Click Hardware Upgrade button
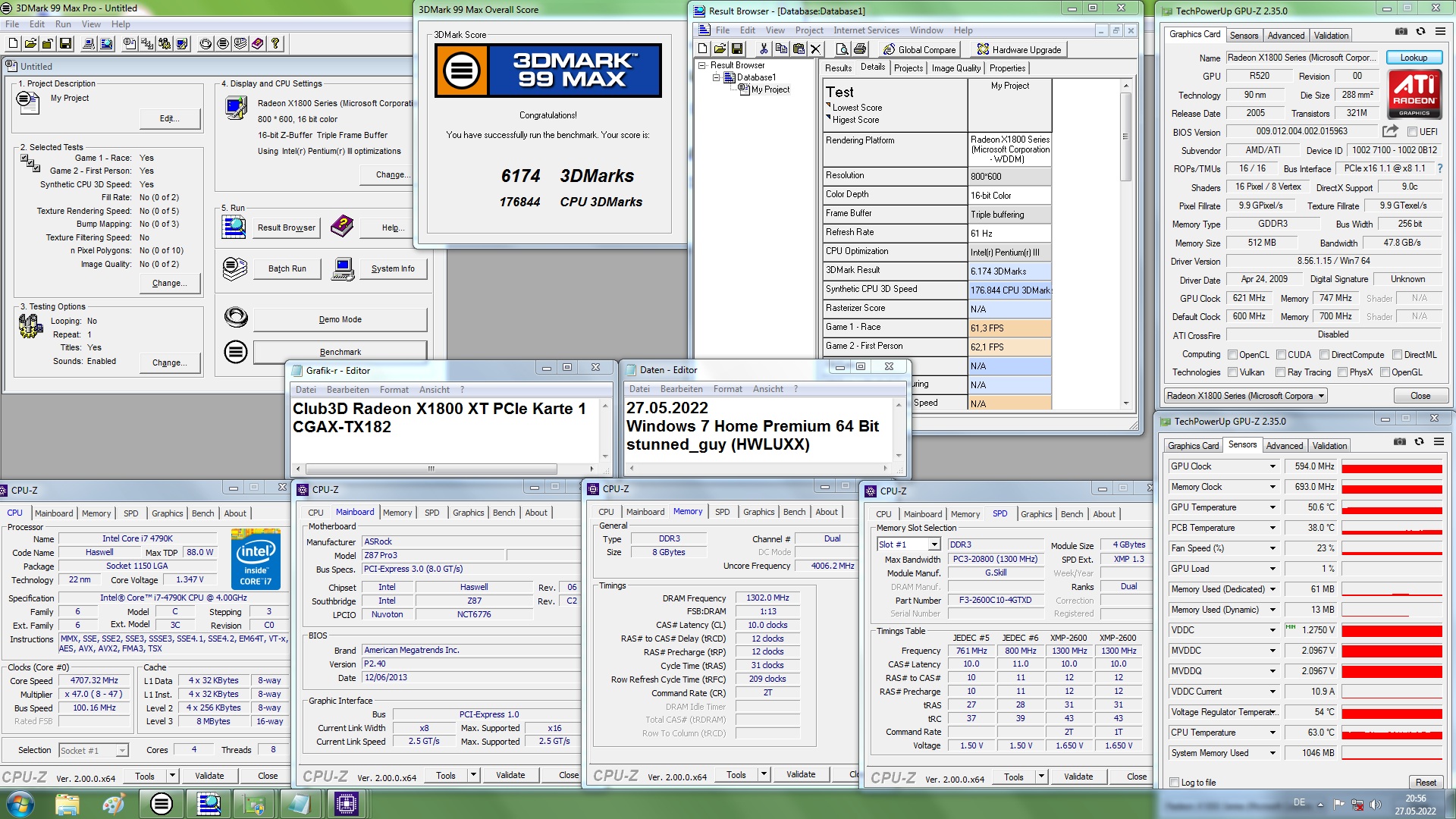This screenshot has width=1456, height=819. tap(1018, 49)
